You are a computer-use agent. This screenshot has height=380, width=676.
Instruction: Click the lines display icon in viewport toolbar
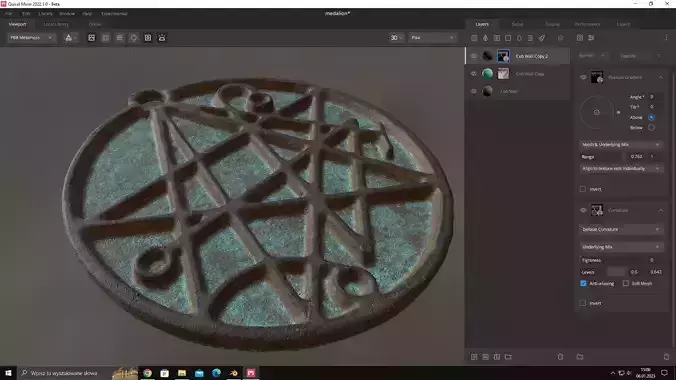click(x=119, y=38)
